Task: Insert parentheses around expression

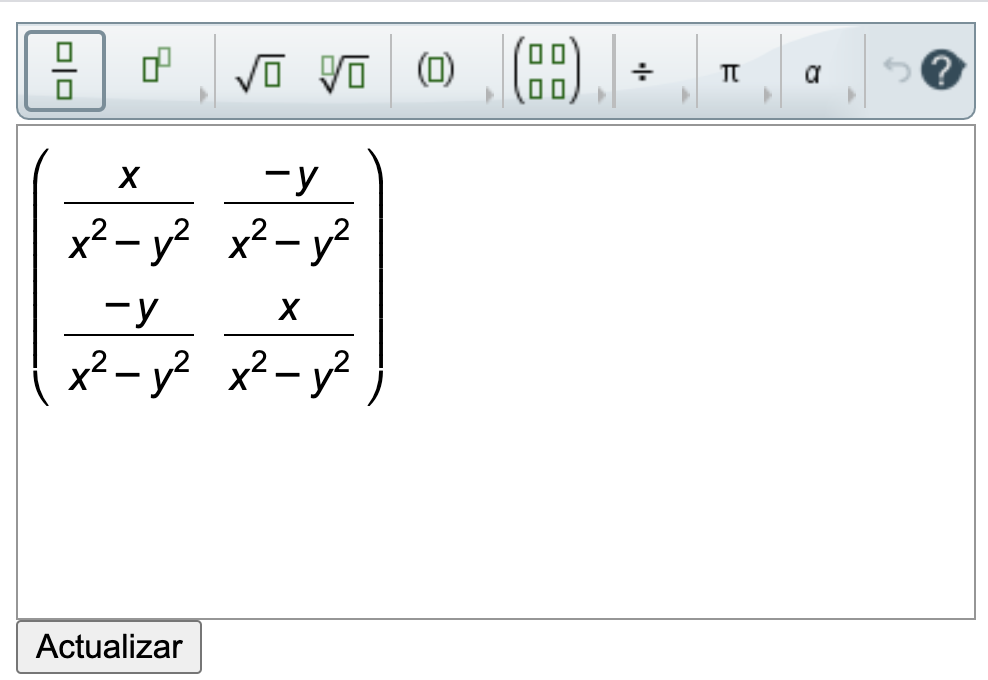Action: pos(435,72)
